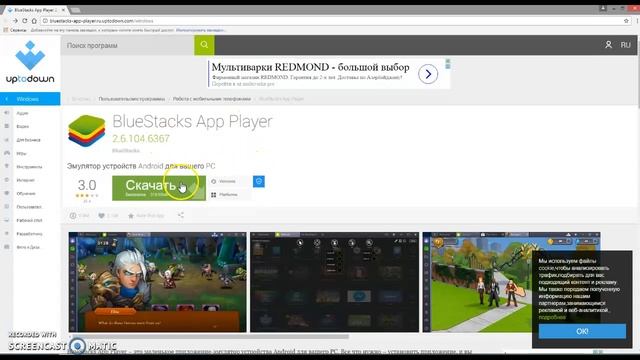Open the Обучение category
The width and height of the screenshot is (640, 360).
[x=26, y=193]
